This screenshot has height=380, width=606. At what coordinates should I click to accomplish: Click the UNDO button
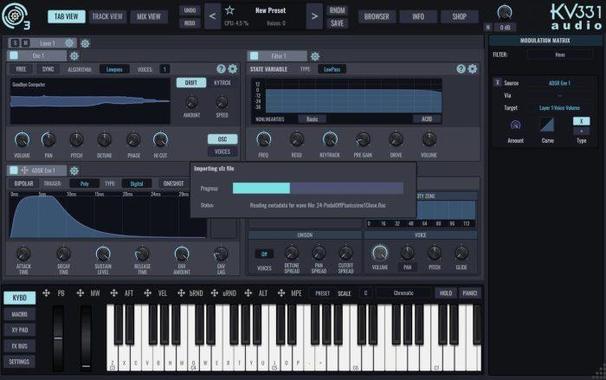point(190,10)
